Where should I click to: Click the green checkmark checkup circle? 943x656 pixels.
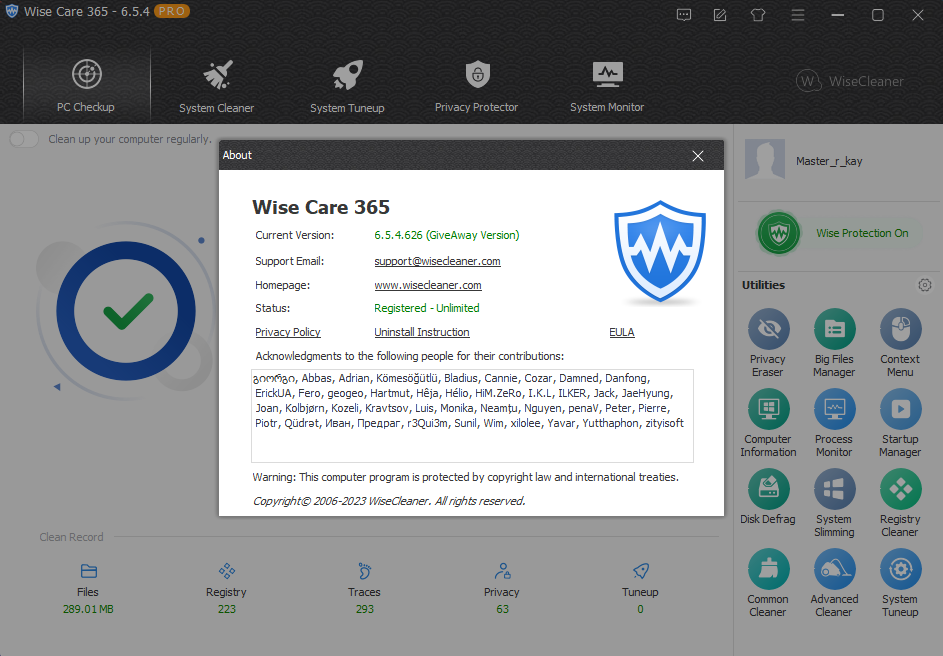click(x=126, y=311)
